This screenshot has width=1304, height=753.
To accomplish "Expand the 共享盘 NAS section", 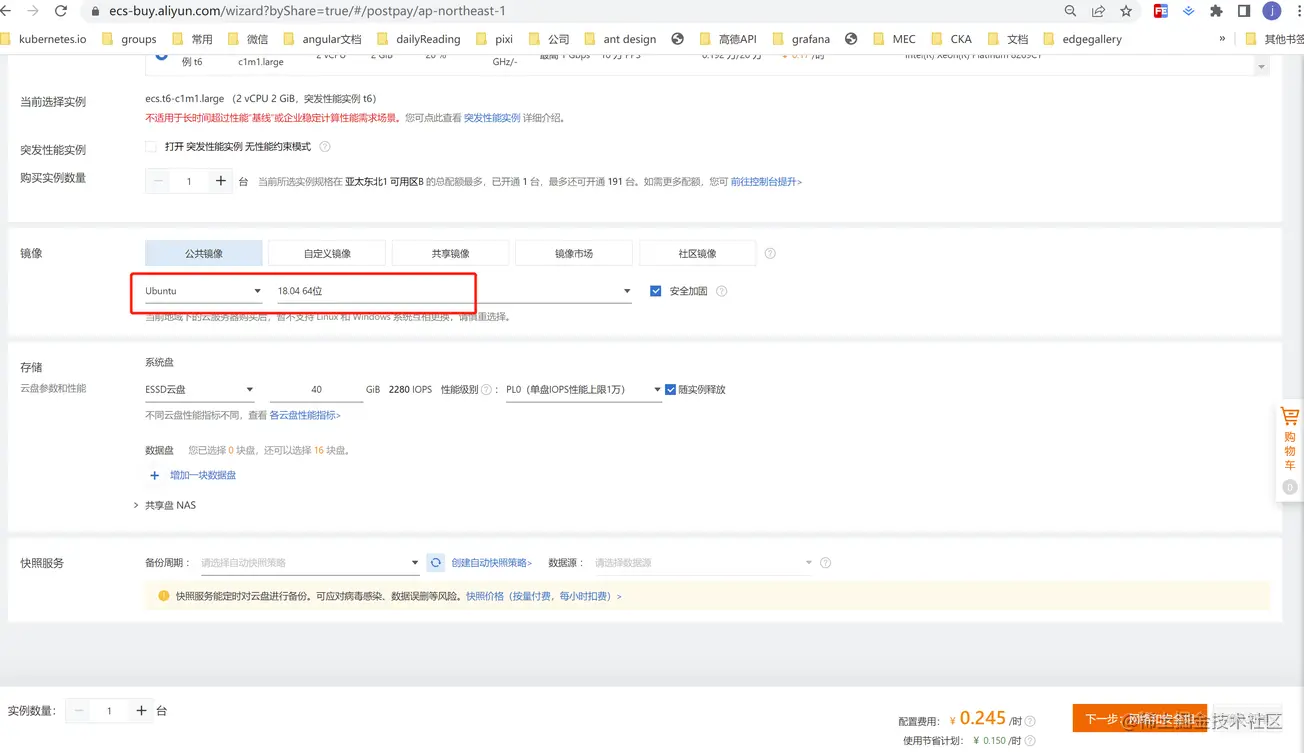I will pyautogui.click(x=164, y=506).
